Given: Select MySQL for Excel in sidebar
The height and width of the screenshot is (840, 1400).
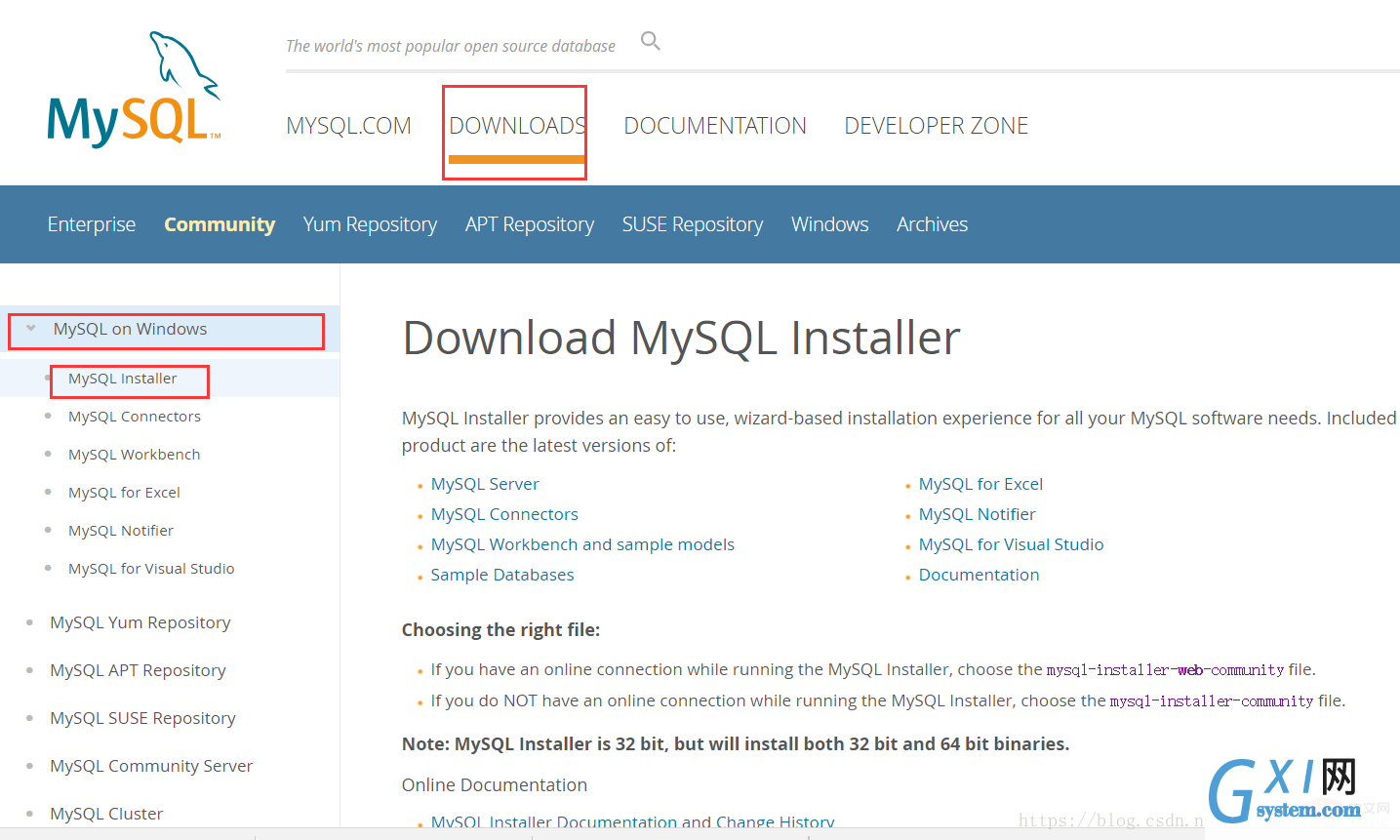Looking at the screenshot, I should [x=124, y=493].
